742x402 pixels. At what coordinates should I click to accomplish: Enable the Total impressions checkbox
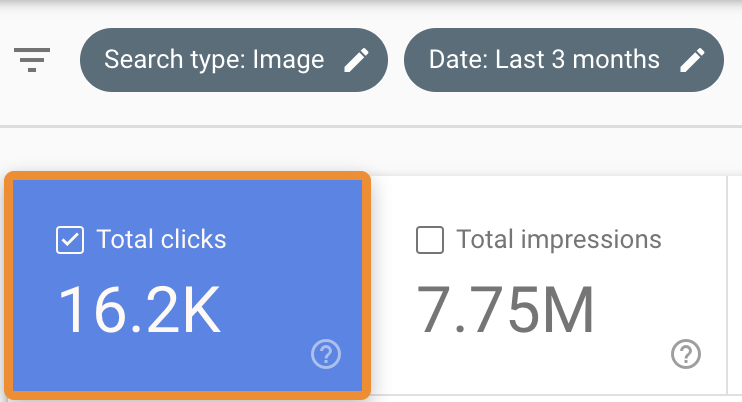430,240
